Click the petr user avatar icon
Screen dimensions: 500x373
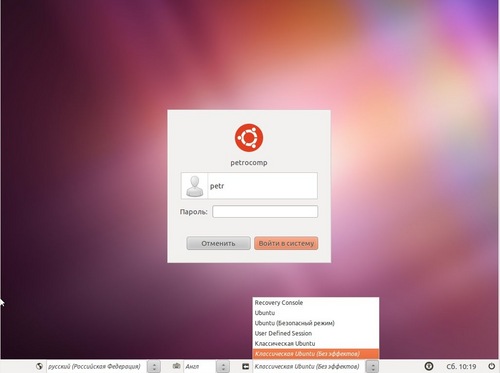pos(195,186)
